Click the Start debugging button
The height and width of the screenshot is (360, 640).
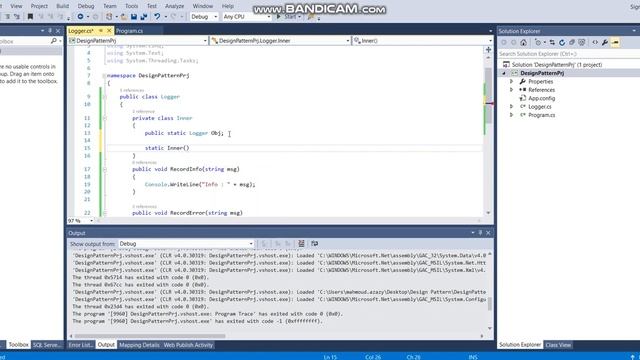tap(288, 17)
